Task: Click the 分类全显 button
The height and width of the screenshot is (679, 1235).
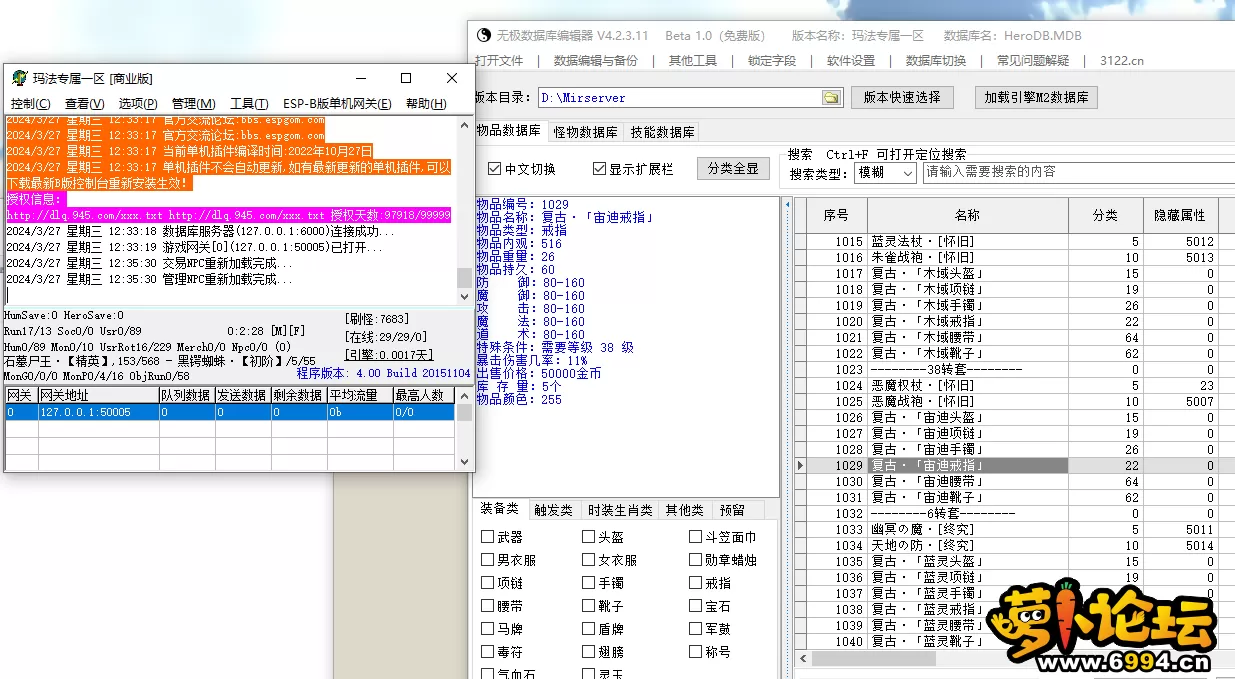Action: click(733, 168)
